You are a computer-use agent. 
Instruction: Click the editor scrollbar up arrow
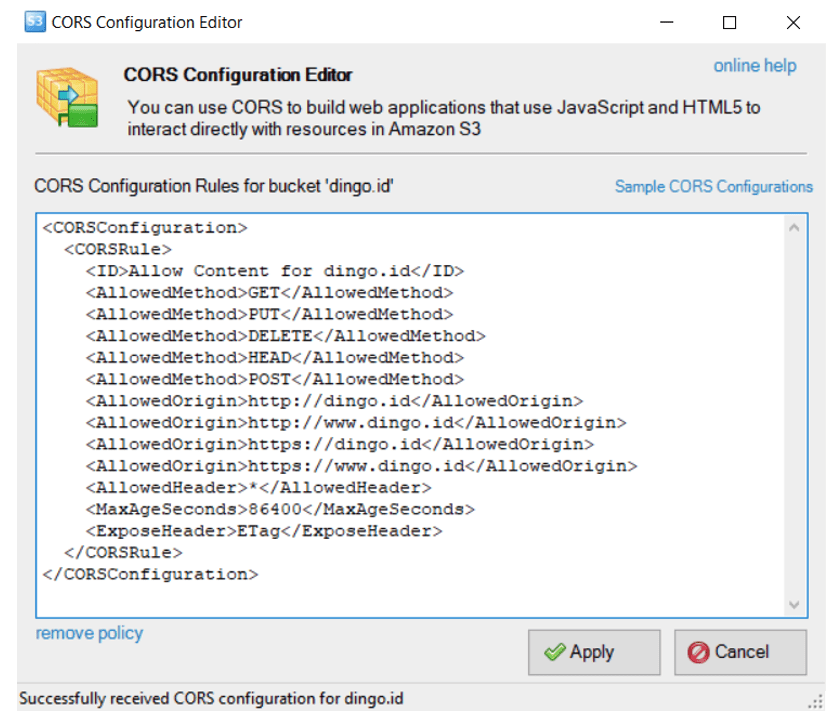(x=795, y=229)
